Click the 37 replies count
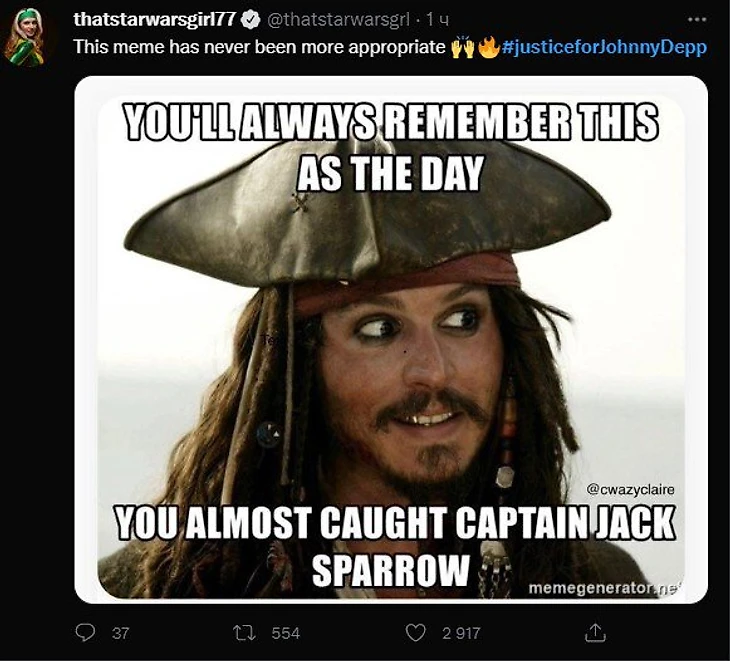Screen dimensions: 730x661 (120, 633)
